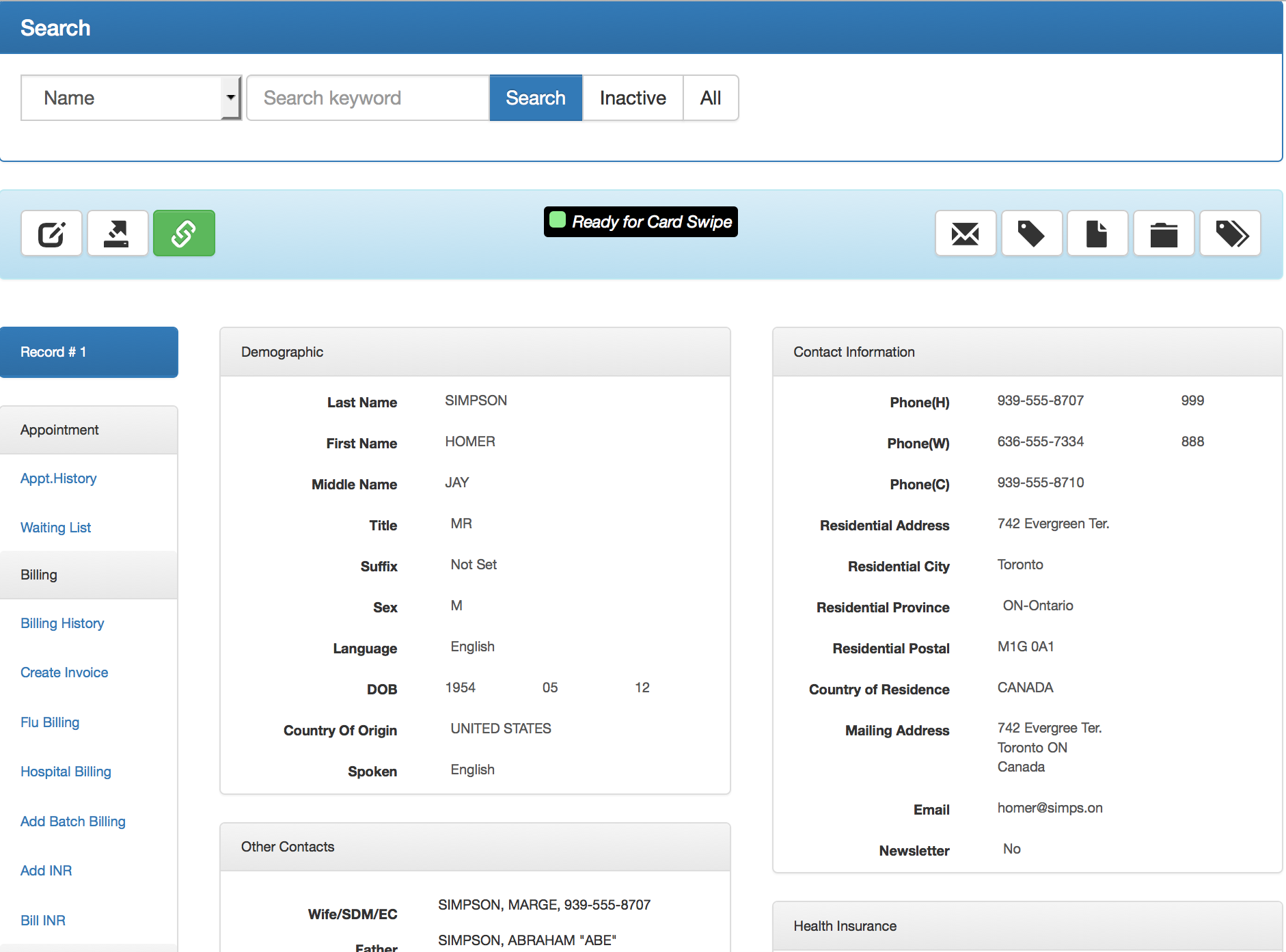Open the folder icon button
Image resolution: width=1286 pixels, height=952 pixels.
point(1163,234)
